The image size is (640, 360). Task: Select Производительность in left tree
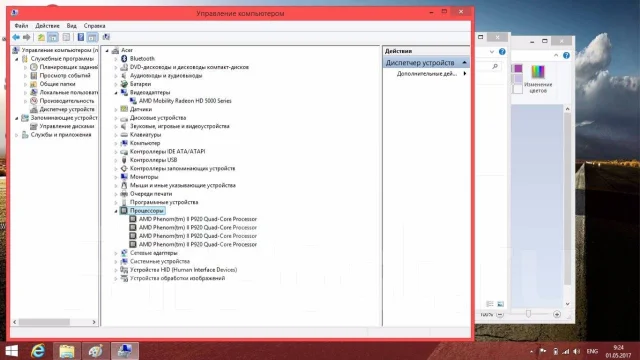[67, 101]
